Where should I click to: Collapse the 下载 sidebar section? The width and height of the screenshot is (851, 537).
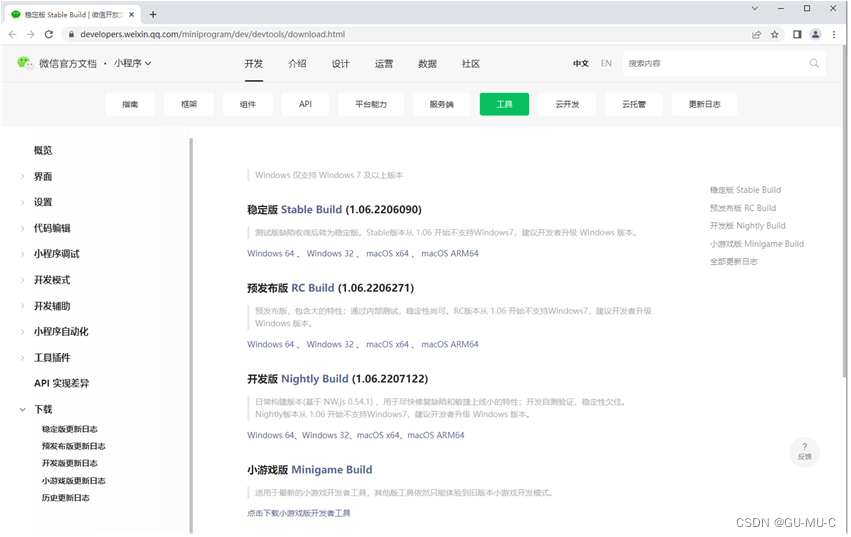pos(22,409)
